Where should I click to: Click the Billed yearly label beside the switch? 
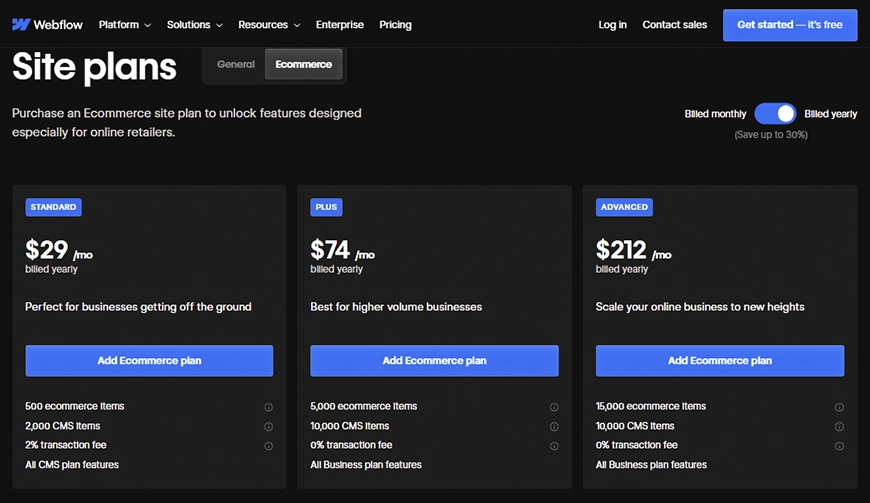831,114
